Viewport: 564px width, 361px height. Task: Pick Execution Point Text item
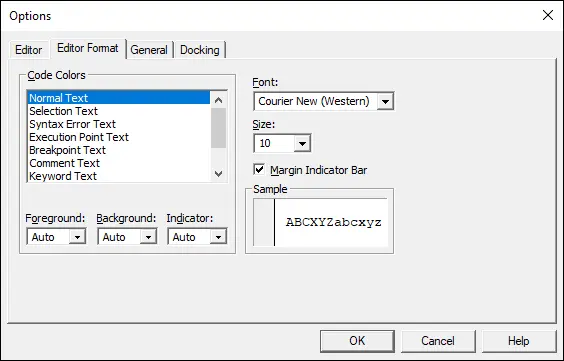[119, 137]
